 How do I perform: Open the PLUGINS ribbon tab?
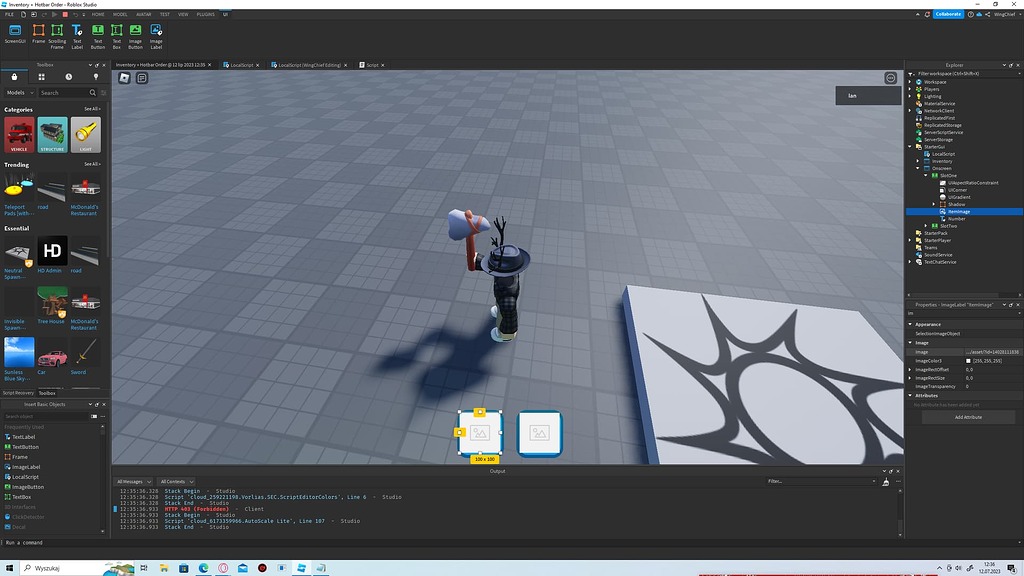[x=206, y=14]
